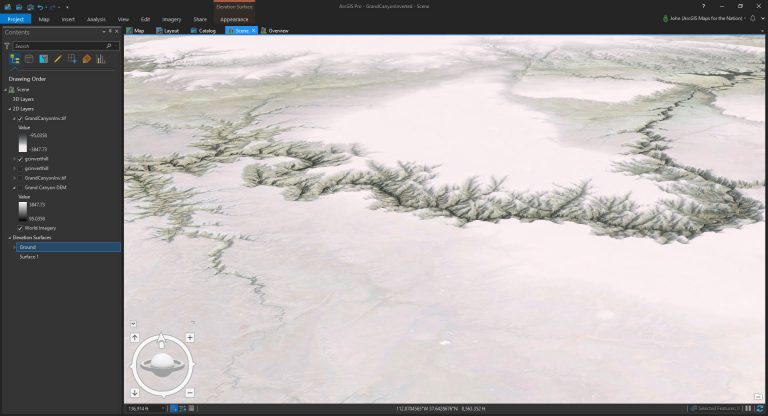The width and height of the screenshot is (768, 416).
Task: Select List By Charts icon
Action: [x=101, y=59]
